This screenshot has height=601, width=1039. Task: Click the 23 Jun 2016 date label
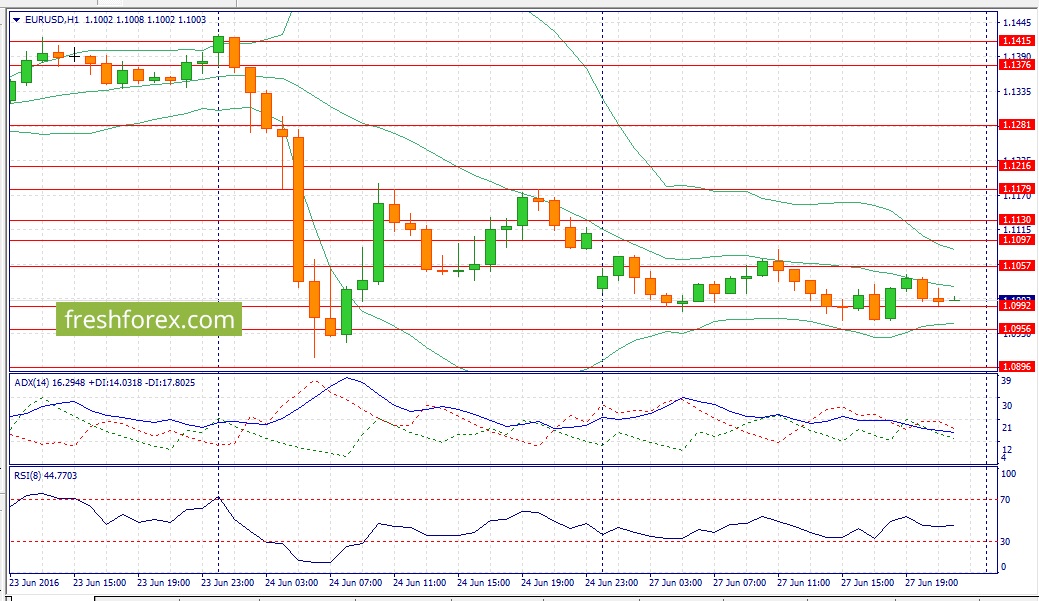35,581
